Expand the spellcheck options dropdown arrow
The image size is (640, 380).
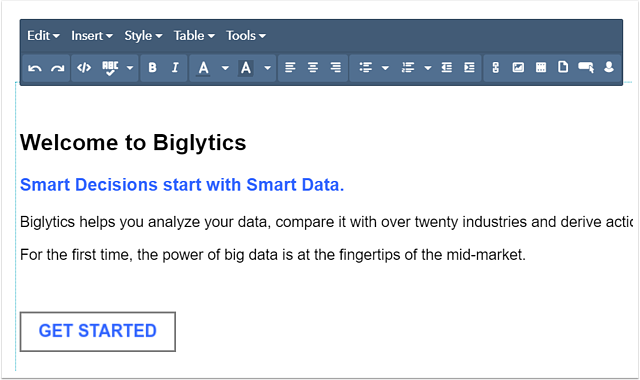click(x=130, y=68)
